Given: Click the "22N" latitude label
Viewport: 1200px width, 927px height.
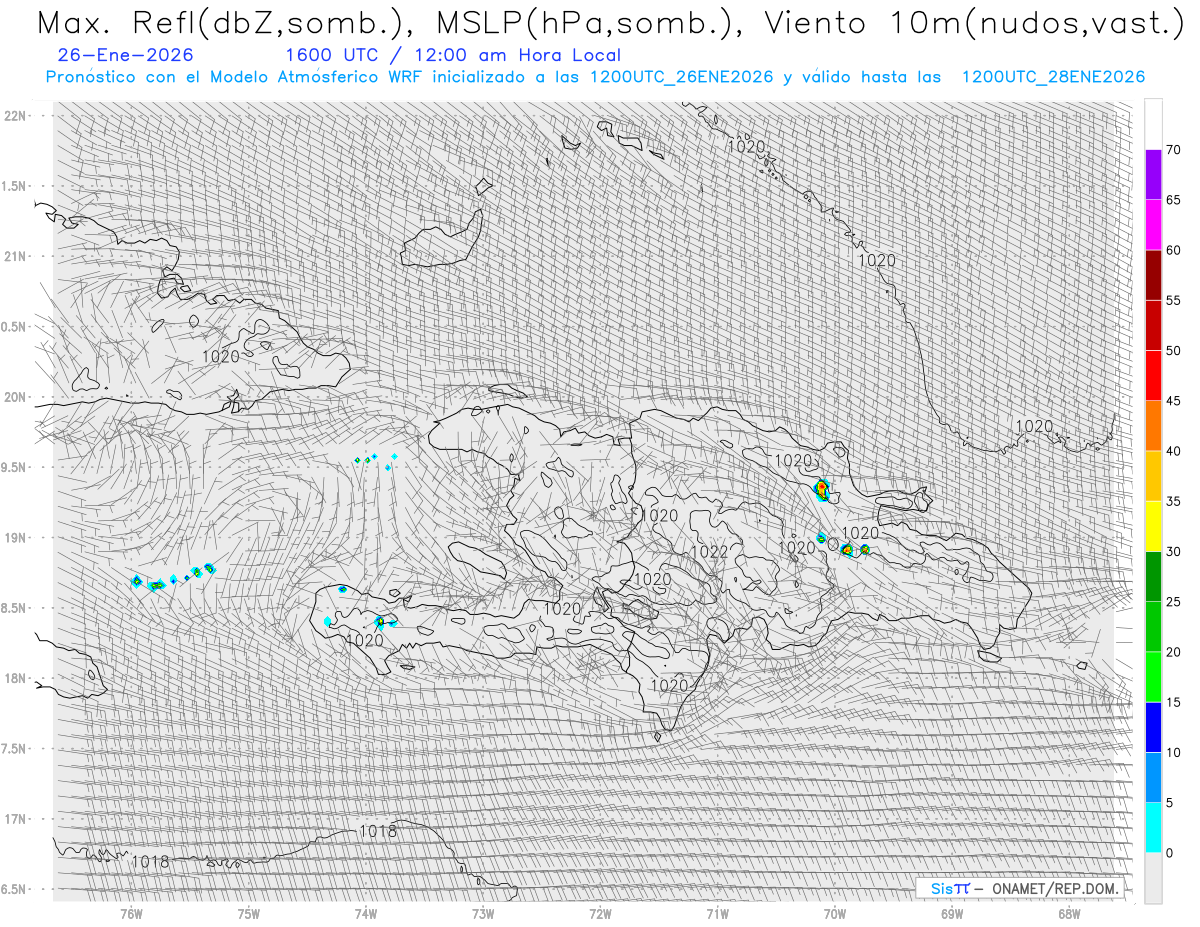Looking at the screenshot, I should pyautogui.click(x=16, y=116).
